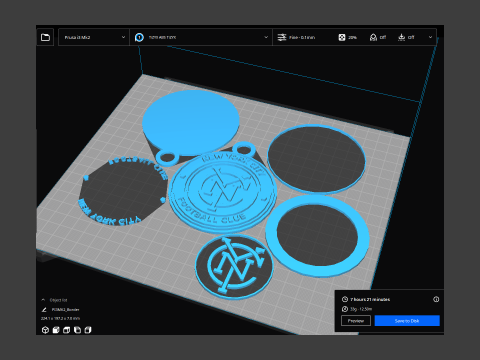Select the NY monogram logo model
The width and height of the screenshot is (480, 360).
pos(234,266)
